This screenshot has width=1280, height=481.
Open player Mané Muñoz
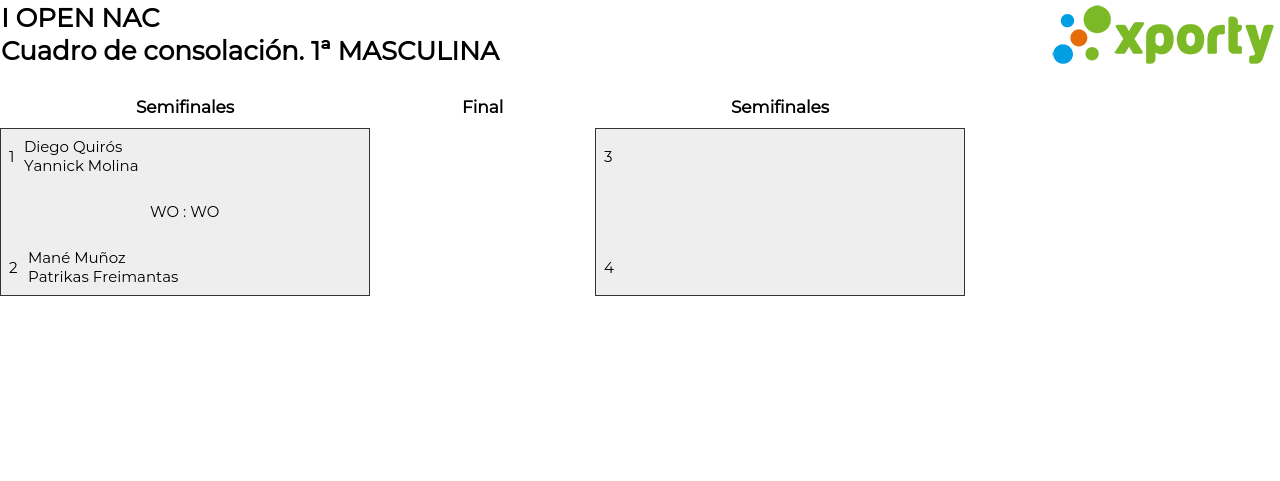pyautogui.click(x=77, y=258)
